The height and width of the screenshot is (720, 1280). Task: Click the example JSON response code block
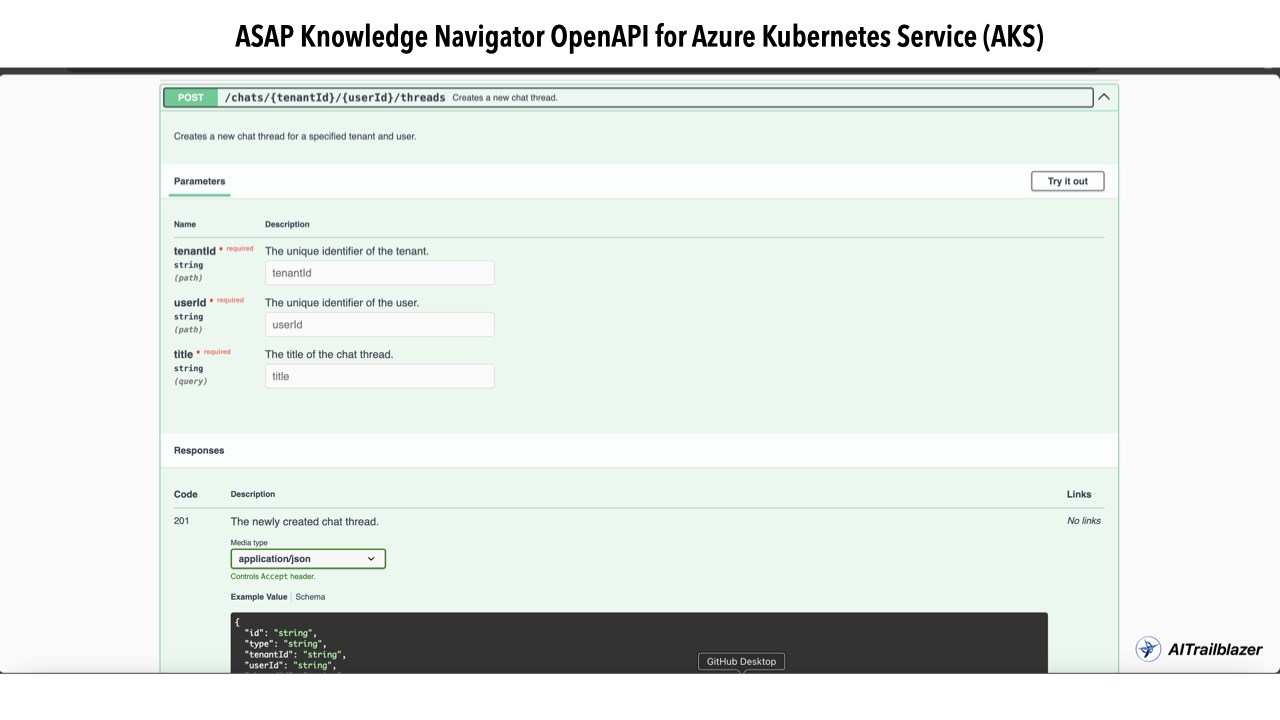pyautogui.click(x=639, y=642)
